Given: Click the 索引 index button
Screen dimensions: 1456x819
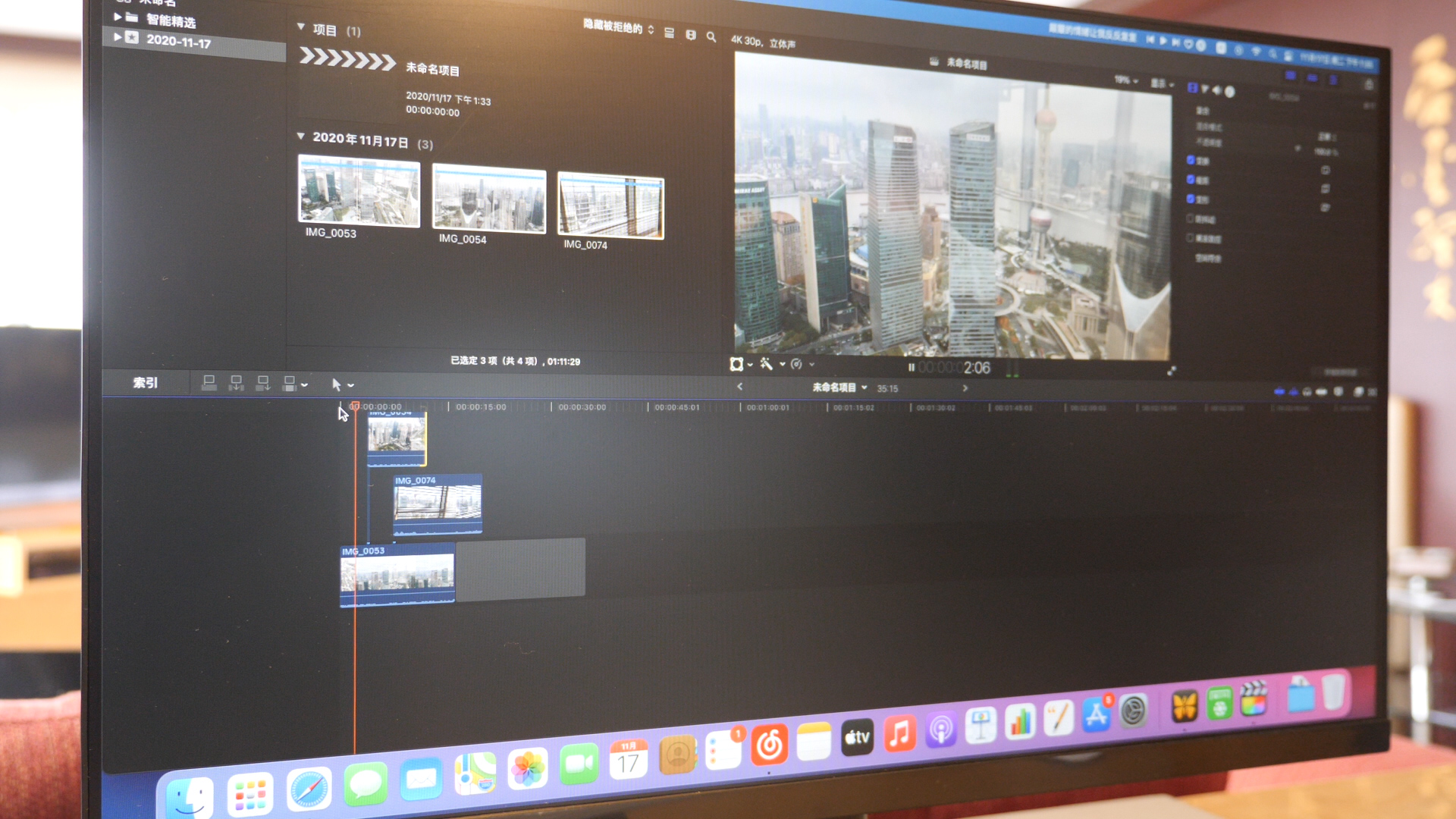Looking at the screenshot, I should [146, 383].
